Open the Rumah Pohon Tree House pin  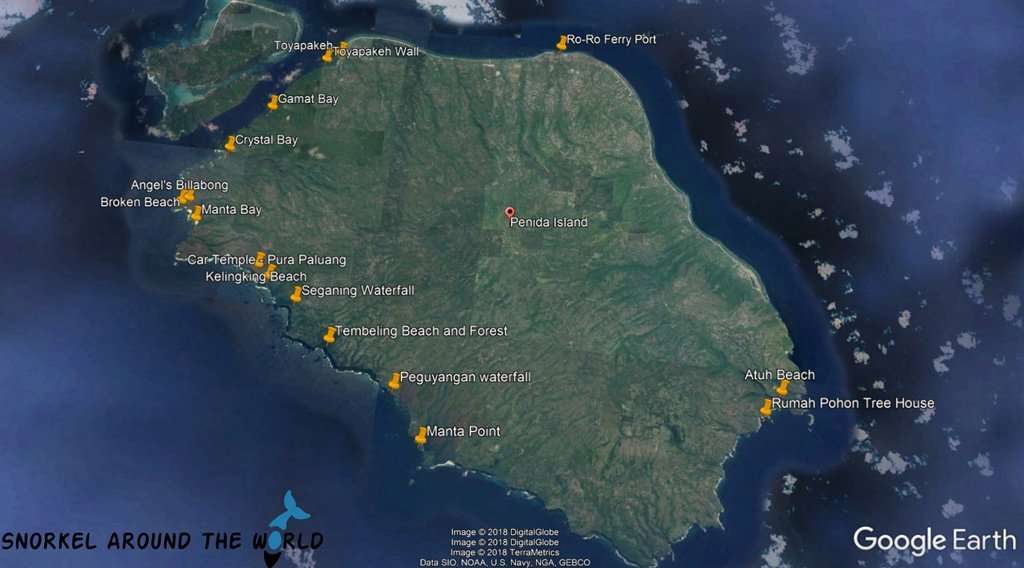(766, 407)
